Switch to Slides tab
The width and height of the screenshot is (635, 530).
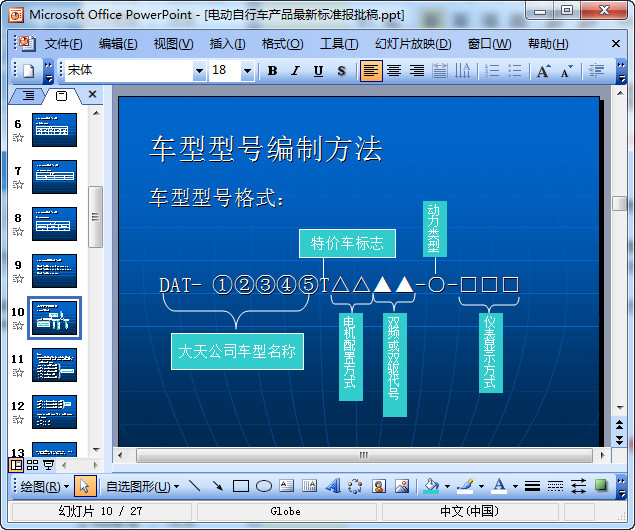point(62,96)
